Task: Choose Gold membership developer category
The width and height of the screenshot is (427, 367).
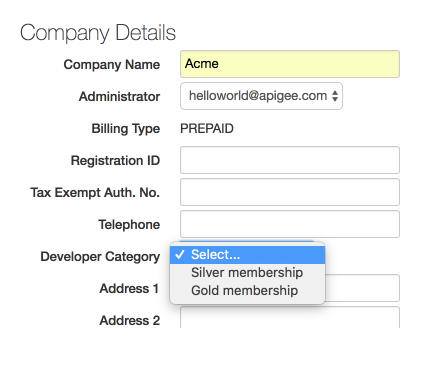Action: (x=247, y=291)
